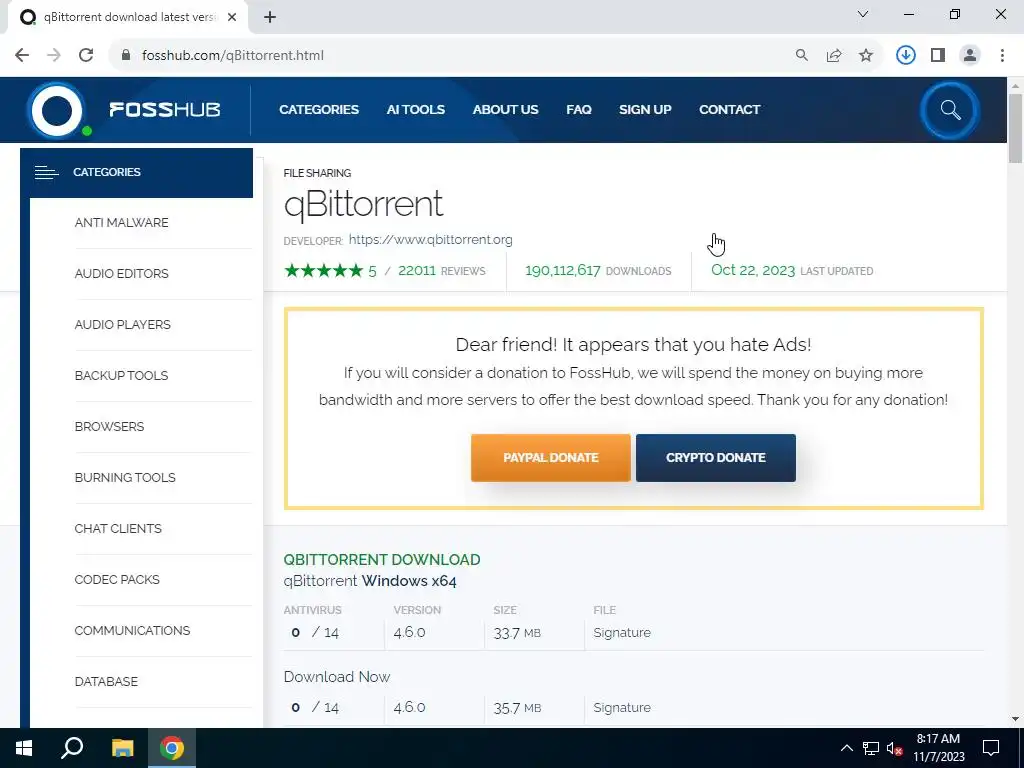Click the CRYPTO DONATE button
Viewport: 1024px width, 768px height.
[716, 458]
